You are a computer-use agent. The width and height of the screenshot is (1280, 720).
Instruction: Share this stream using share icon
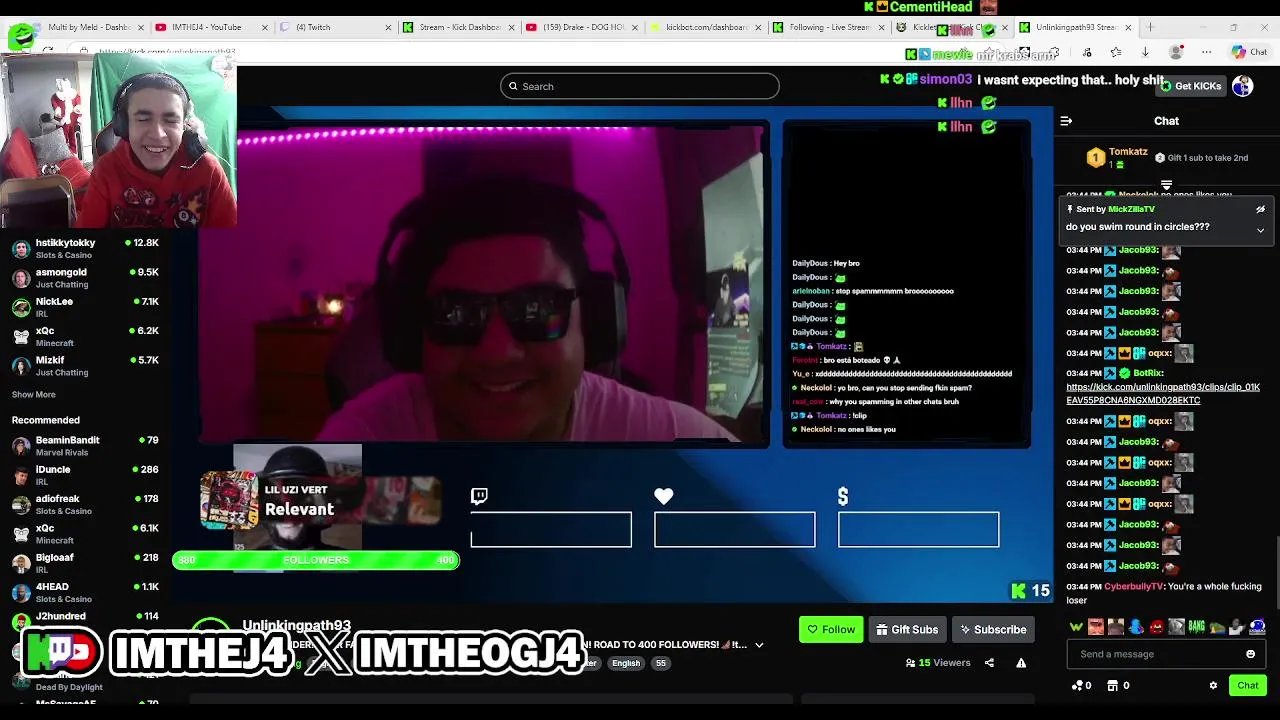(989, 663)
